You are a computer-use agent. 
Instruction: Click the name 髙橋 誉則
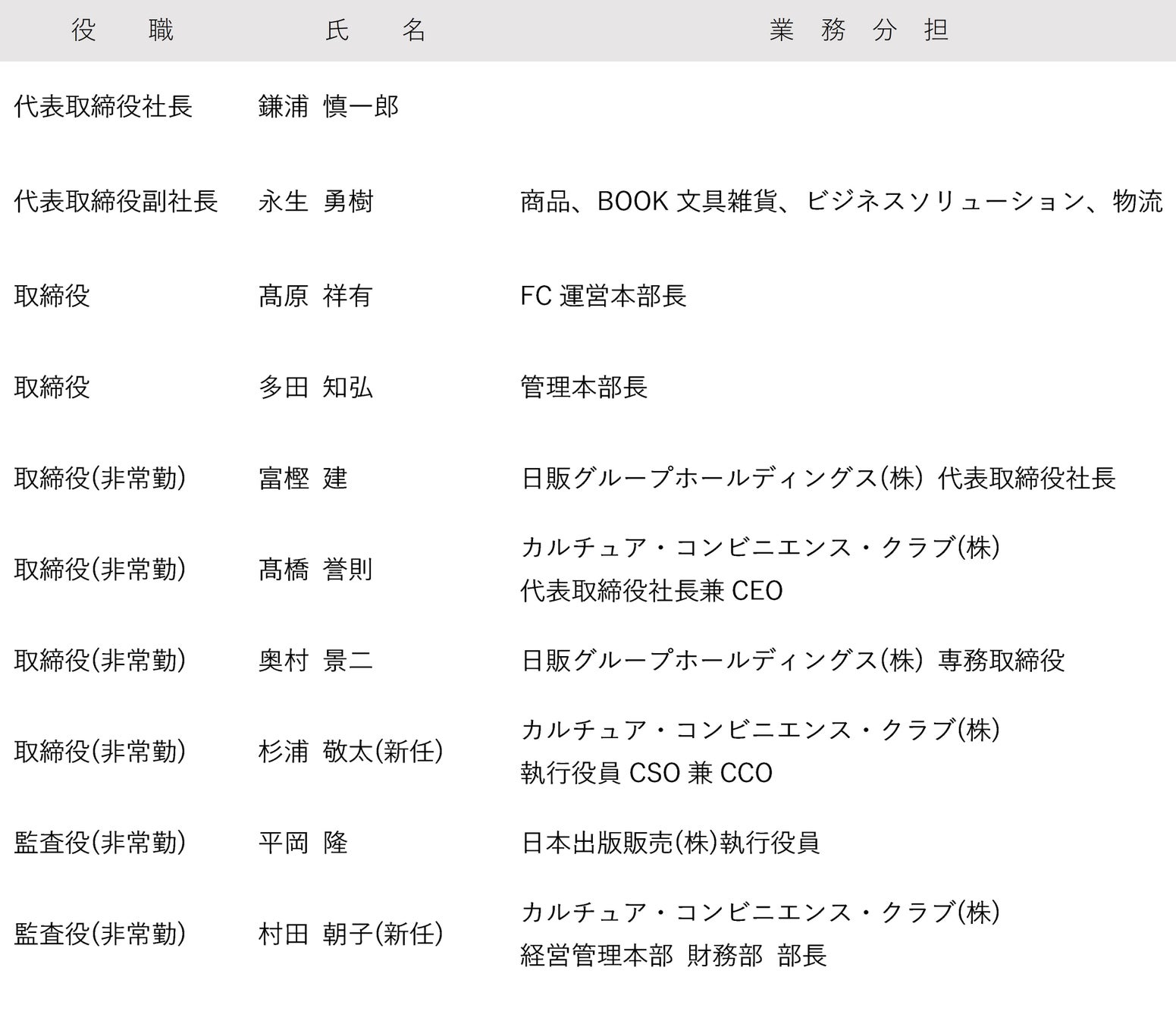click(315, 570)
